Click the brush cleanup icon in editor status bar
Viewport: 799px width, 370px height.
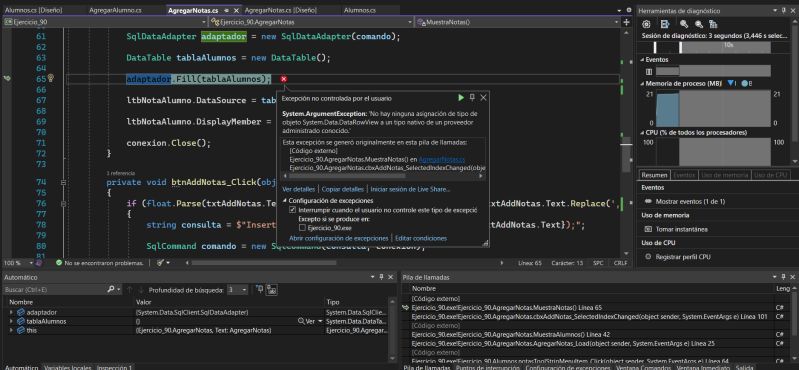click(x=160, y=263)
